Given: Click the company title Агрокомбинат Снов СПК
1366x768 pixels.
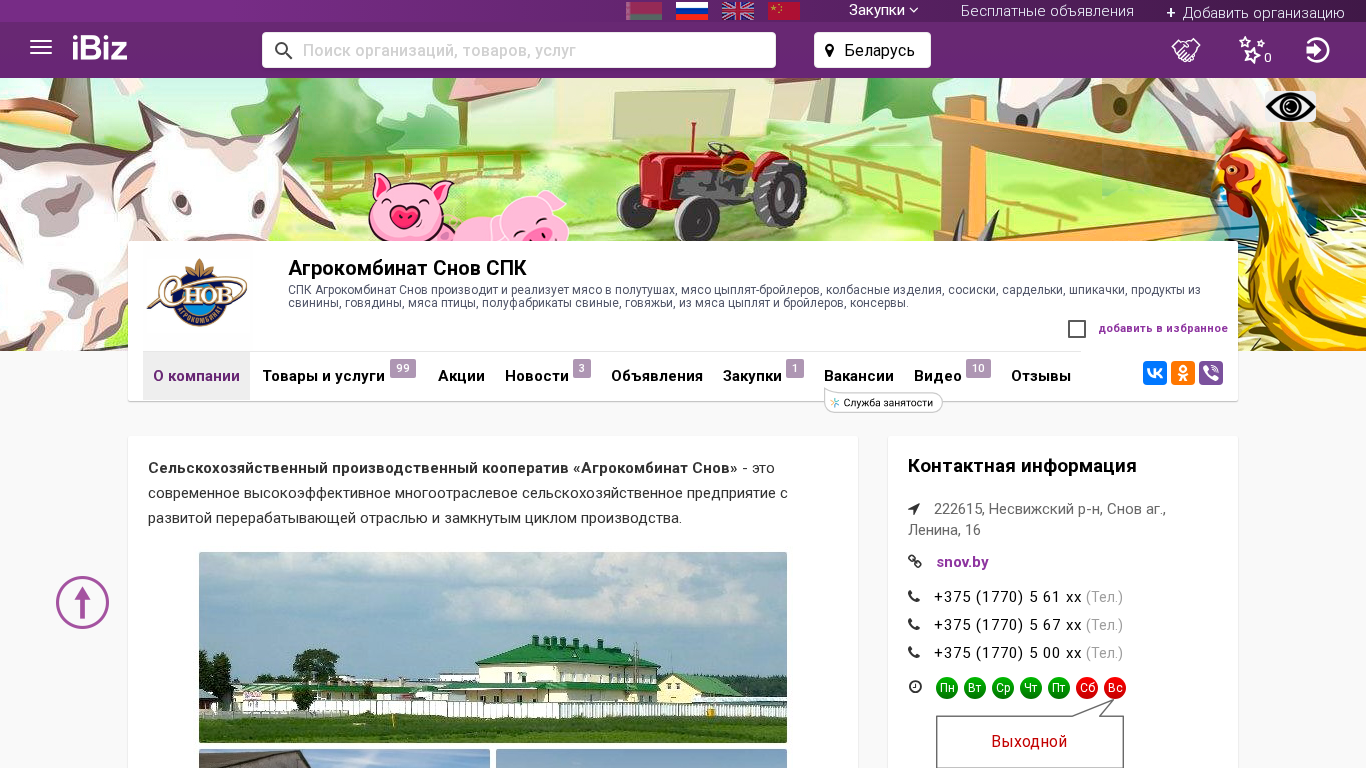Looking at the screenshot, I should pos(407,268).
